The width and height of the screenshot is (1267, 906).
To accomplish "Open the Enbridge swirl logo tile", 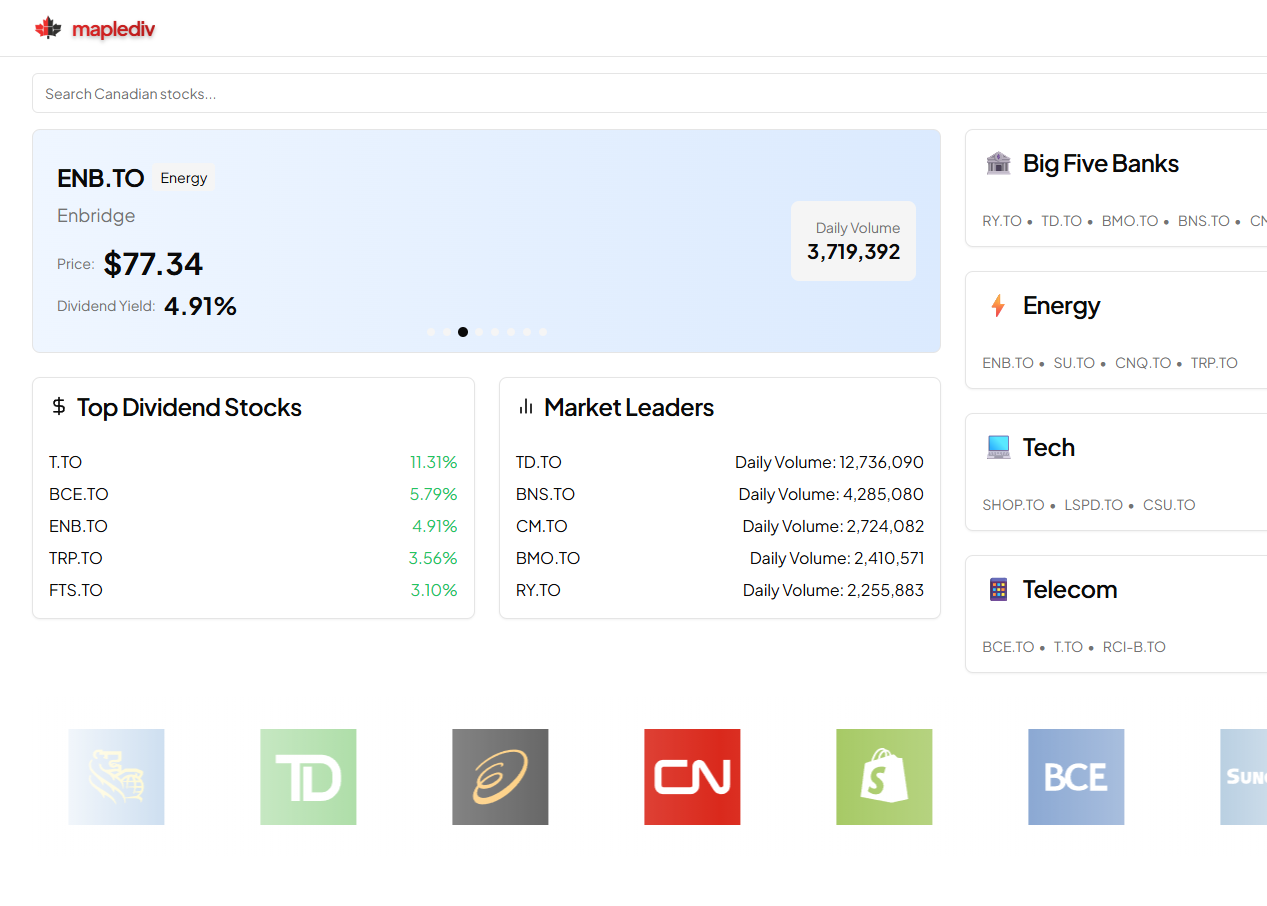I will coord(500,777).
